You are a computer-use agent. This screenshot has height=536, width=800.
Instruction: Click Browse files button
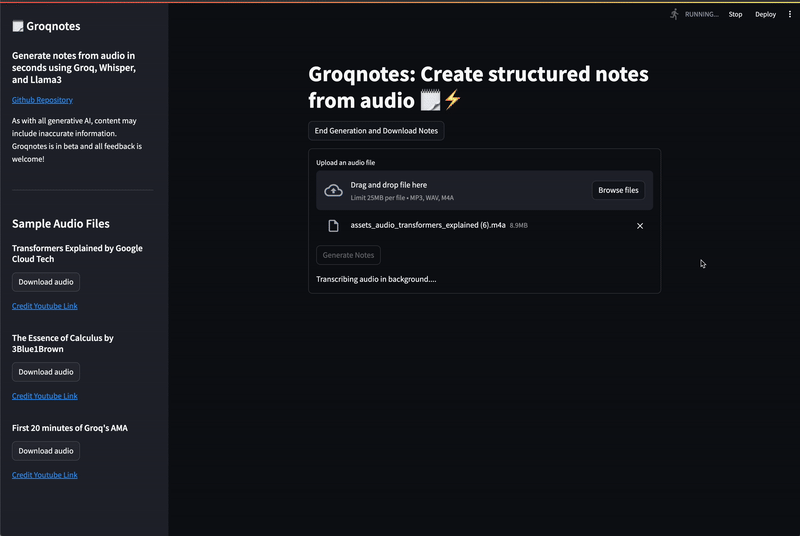(x=618, y=190)
